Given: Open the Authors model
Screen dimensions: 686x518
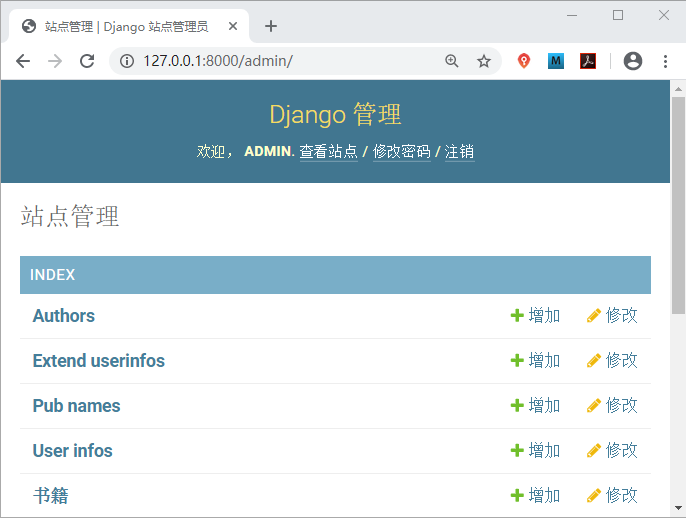Looking at the screenshot, I should tap(64, 316).
